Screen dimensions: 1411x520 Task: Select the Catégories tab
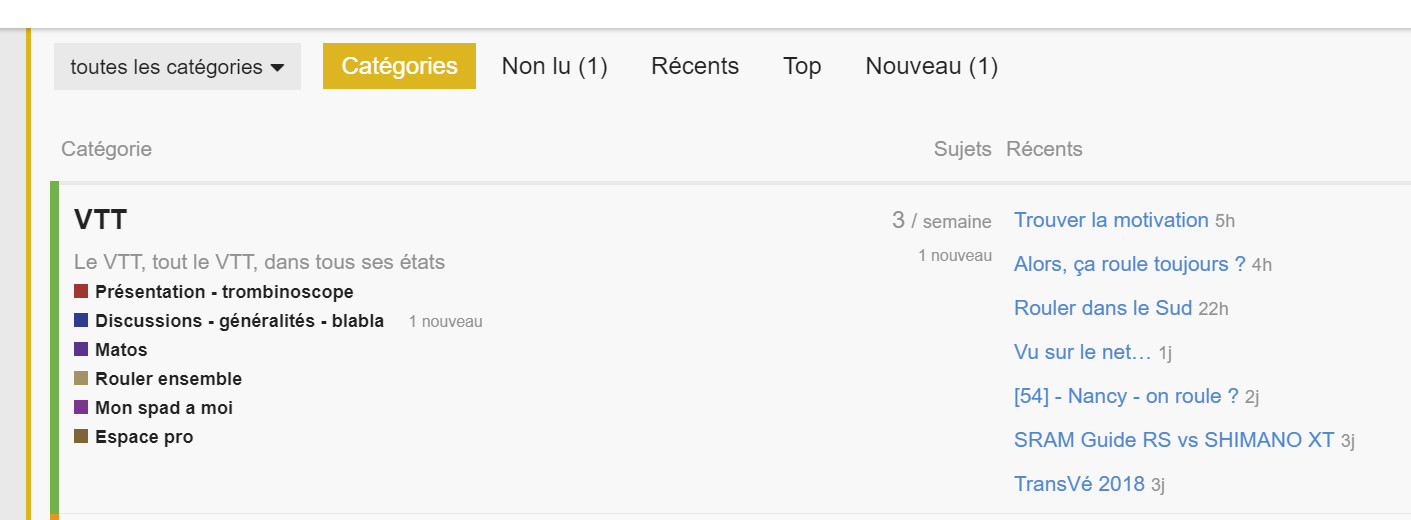point(399,66)
